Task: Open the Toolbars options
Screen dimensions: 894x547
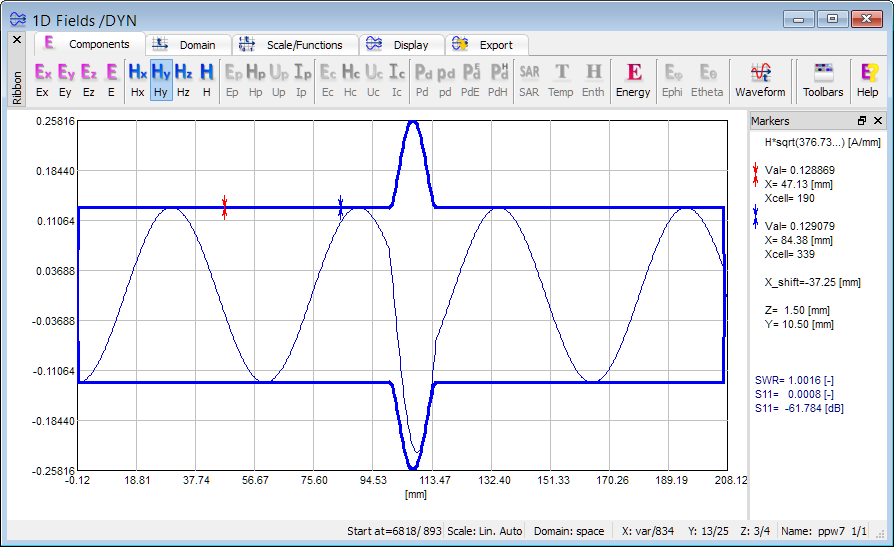Action: (x=823, y=79)
